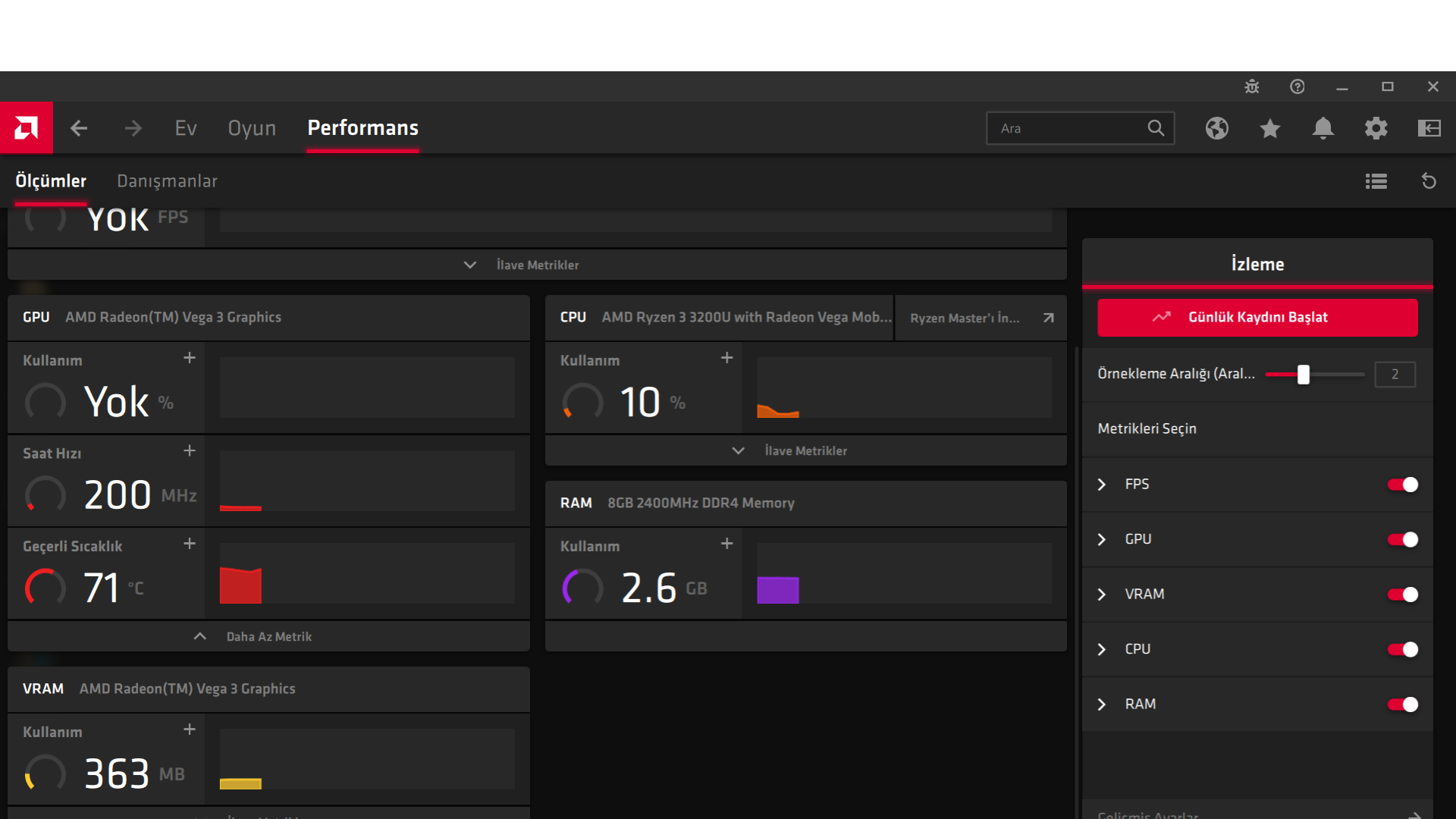1456x819 pixels.
Task: Open the Oyun menu tab
Action: tap(252, 128)
